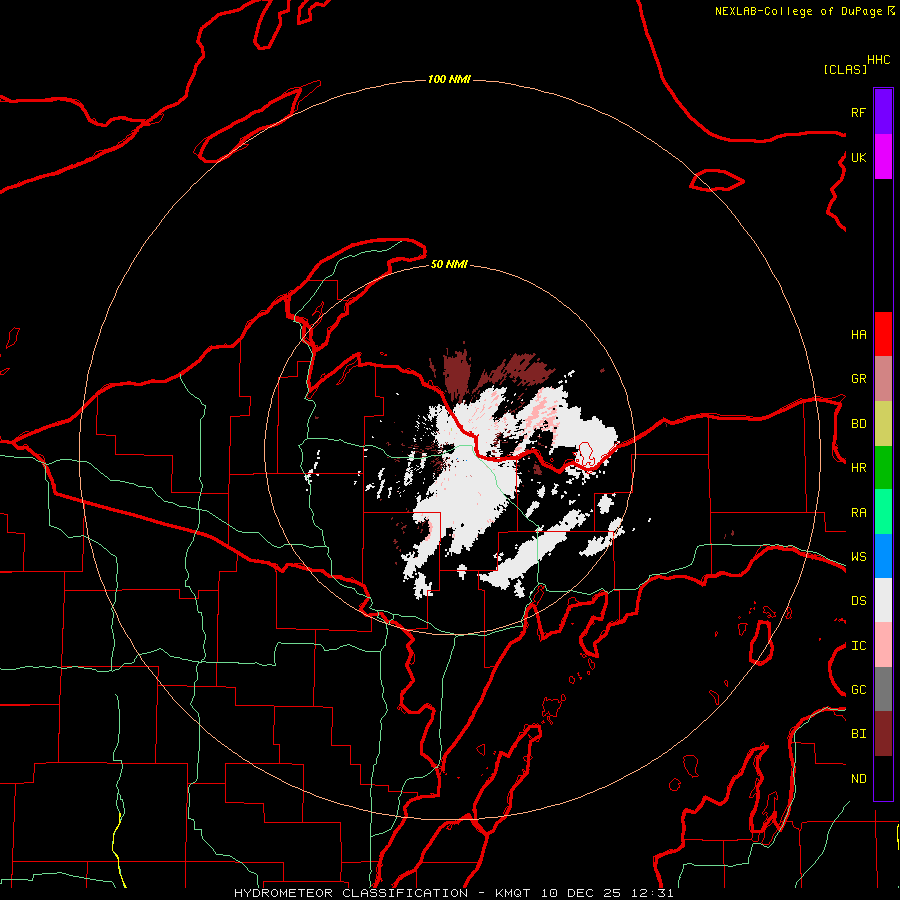900x900 pixels.
Task: Click the HA red legend color block
Action: click(883, 334)
